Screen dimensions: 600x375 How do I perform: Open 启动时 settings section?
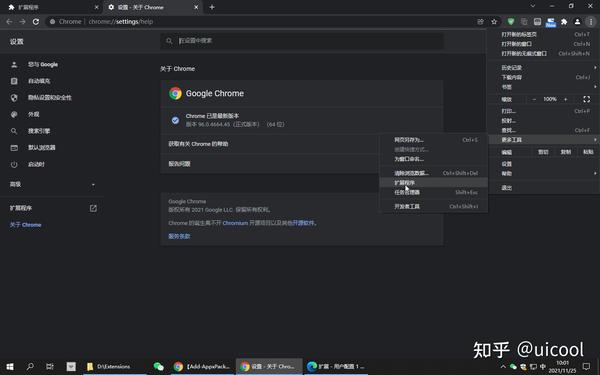[36, 165]
